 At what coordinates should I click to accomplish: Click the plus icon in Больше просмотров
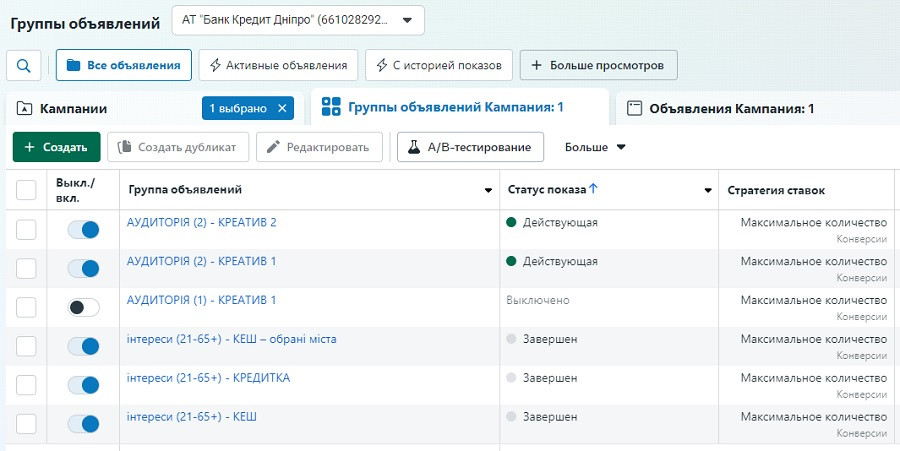click(x=537, y=65)
